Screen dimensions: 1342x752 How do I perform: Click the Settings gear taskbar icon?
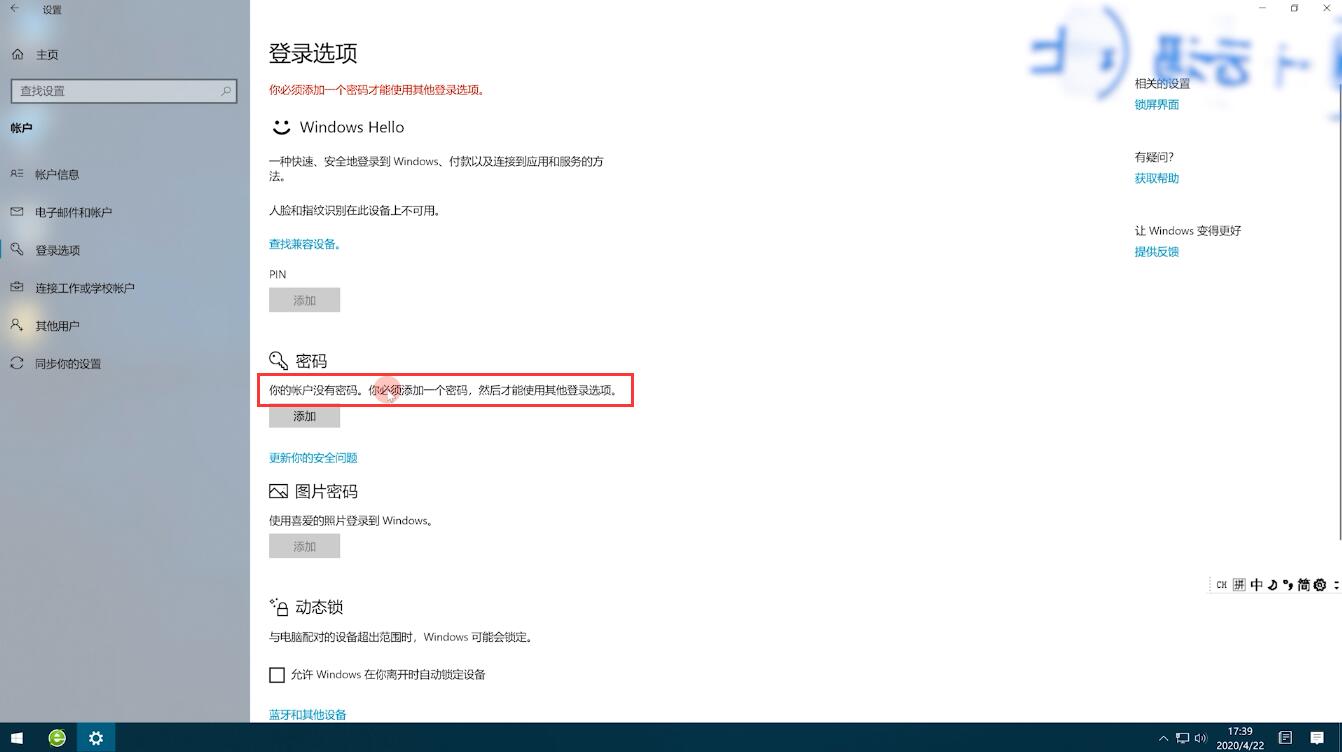tap(96, 738)
